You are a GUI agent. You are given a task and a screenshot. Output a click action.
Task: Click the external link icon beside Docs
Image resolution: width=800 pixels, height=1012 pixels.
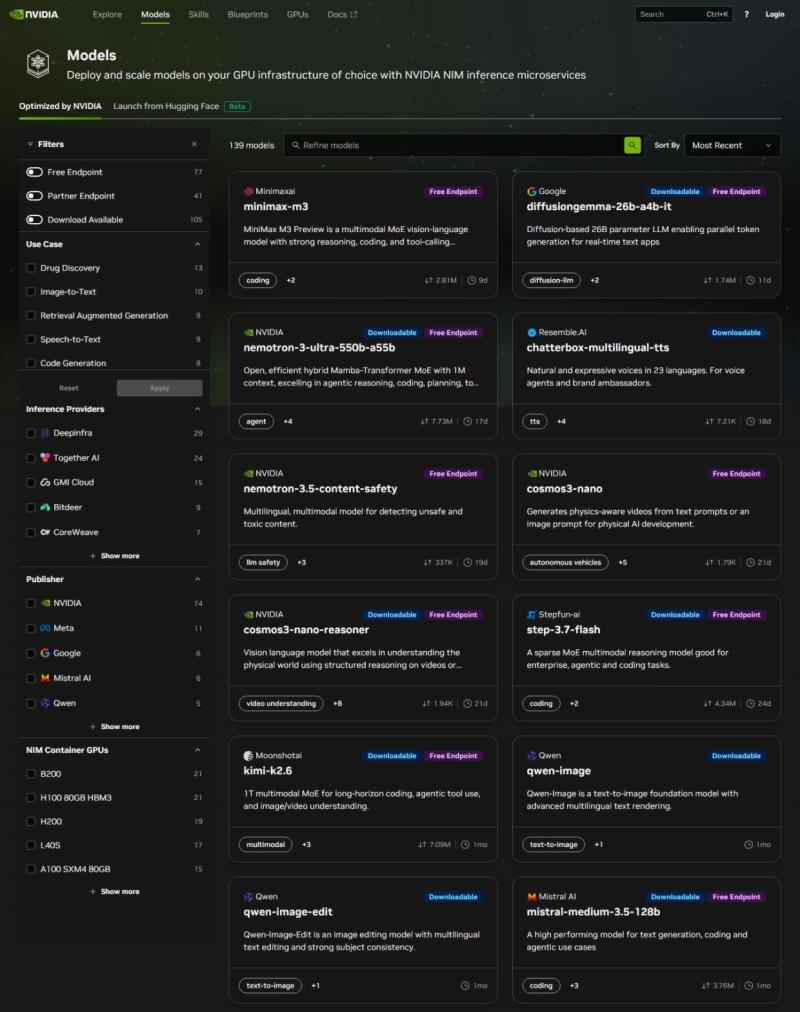[x=354, y=14]
